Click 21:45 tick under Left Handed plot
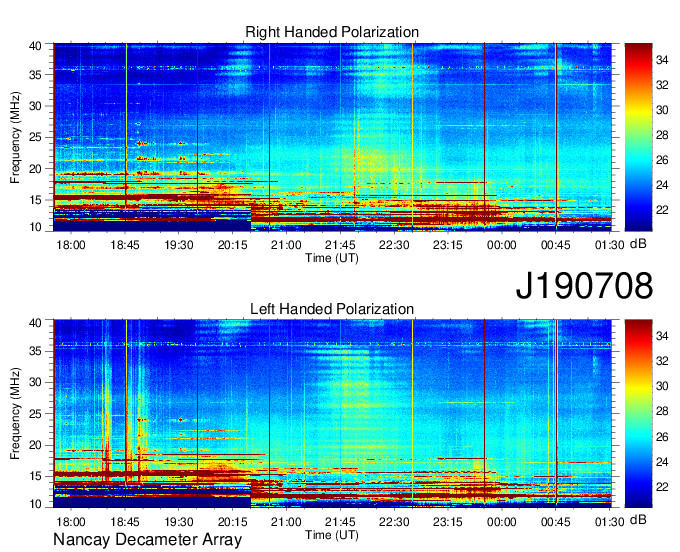Screen dimensions: 680x552 coord(340,522)
